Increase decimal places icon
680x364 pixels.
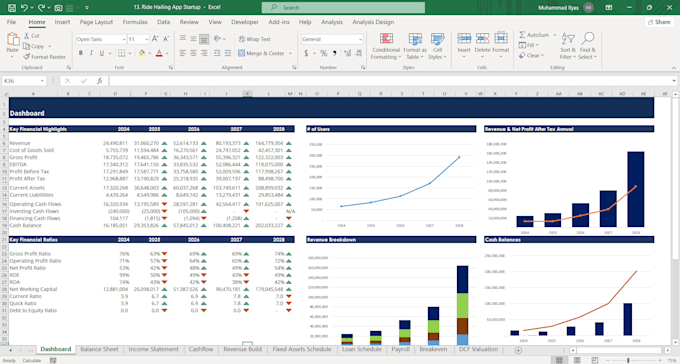click(x=347, y=53)
